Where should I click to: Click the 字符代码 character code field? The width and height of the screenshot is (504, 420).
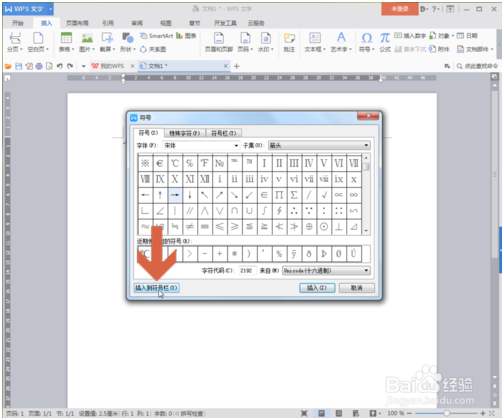tap(247, 270)
